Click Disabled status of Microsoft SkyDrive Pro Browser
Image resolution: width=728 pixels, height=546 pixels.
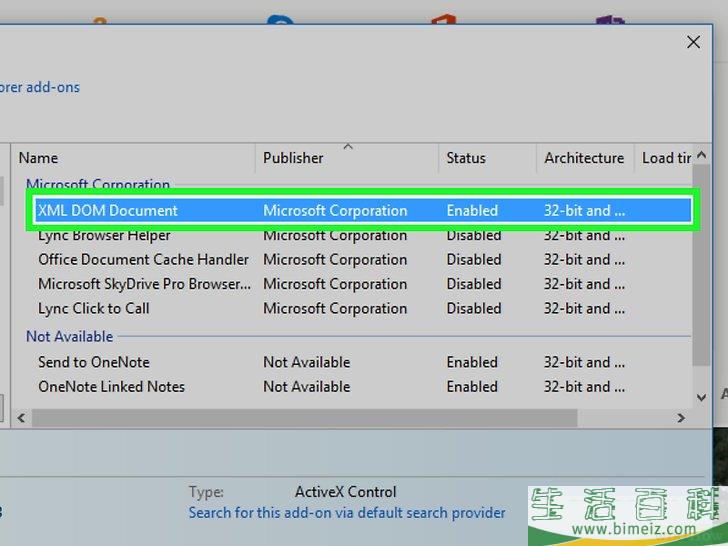click(x=474, y=284)
